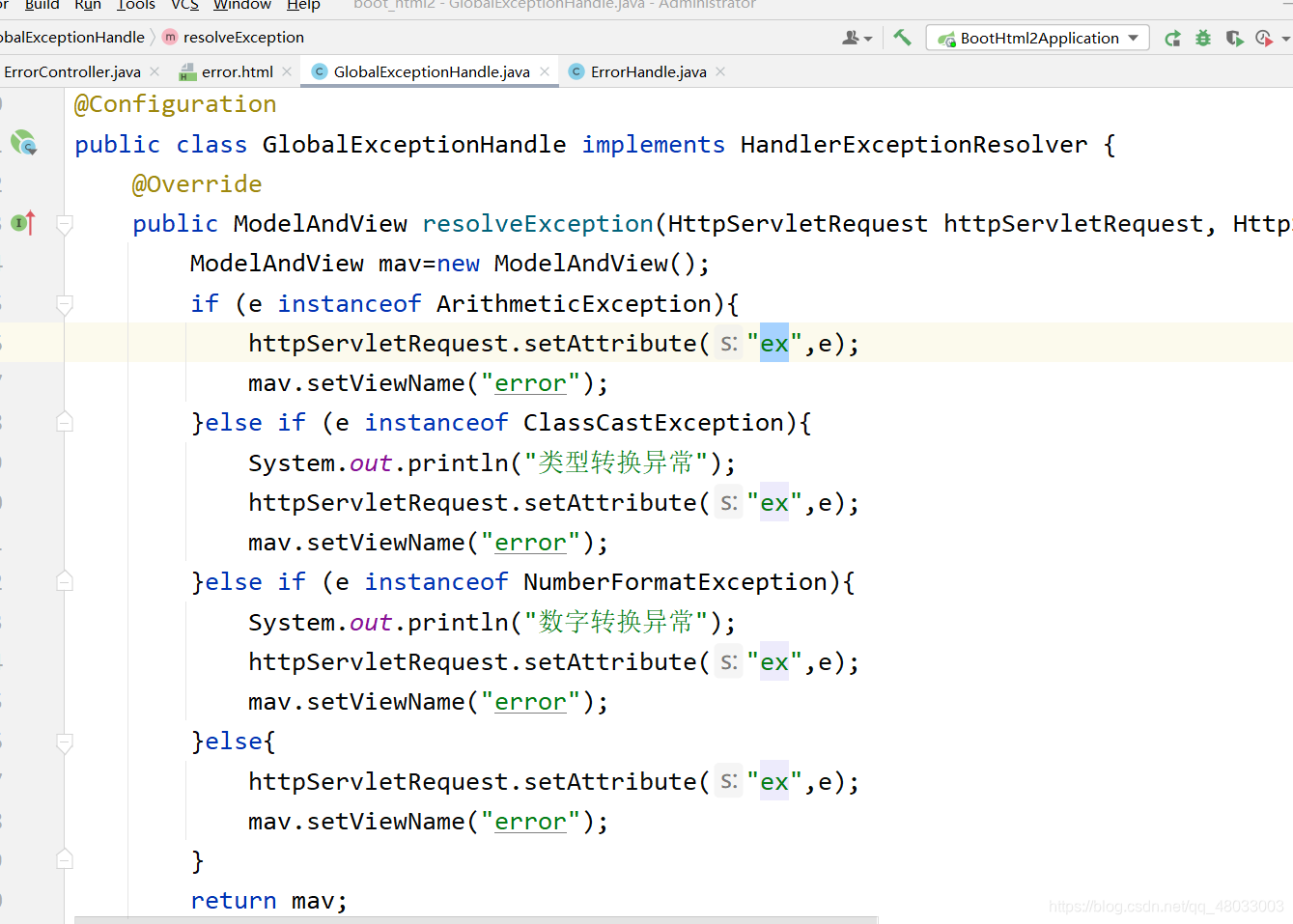Switch to ErrorHandle.java tab
This screenshot has width=1293, height=924.
pyautogui.click(x=649, y=71)
